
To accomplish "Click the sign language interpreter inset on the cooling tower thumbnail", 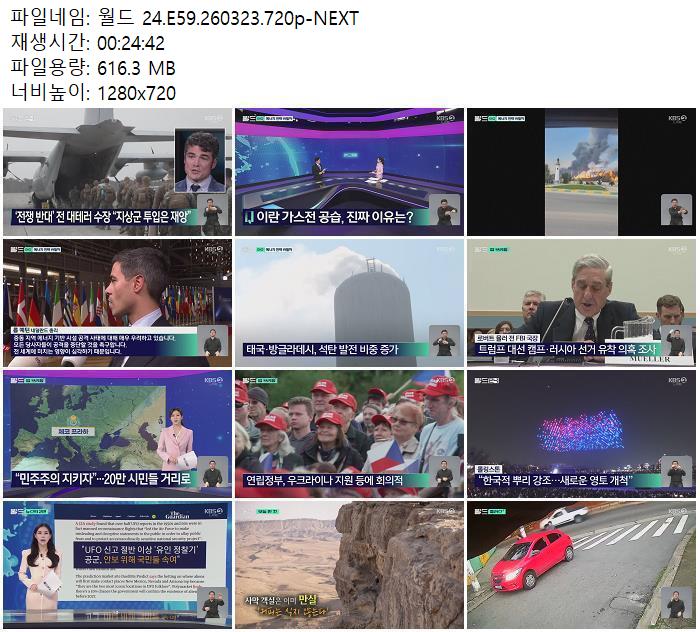I will [x=443, y=340].
